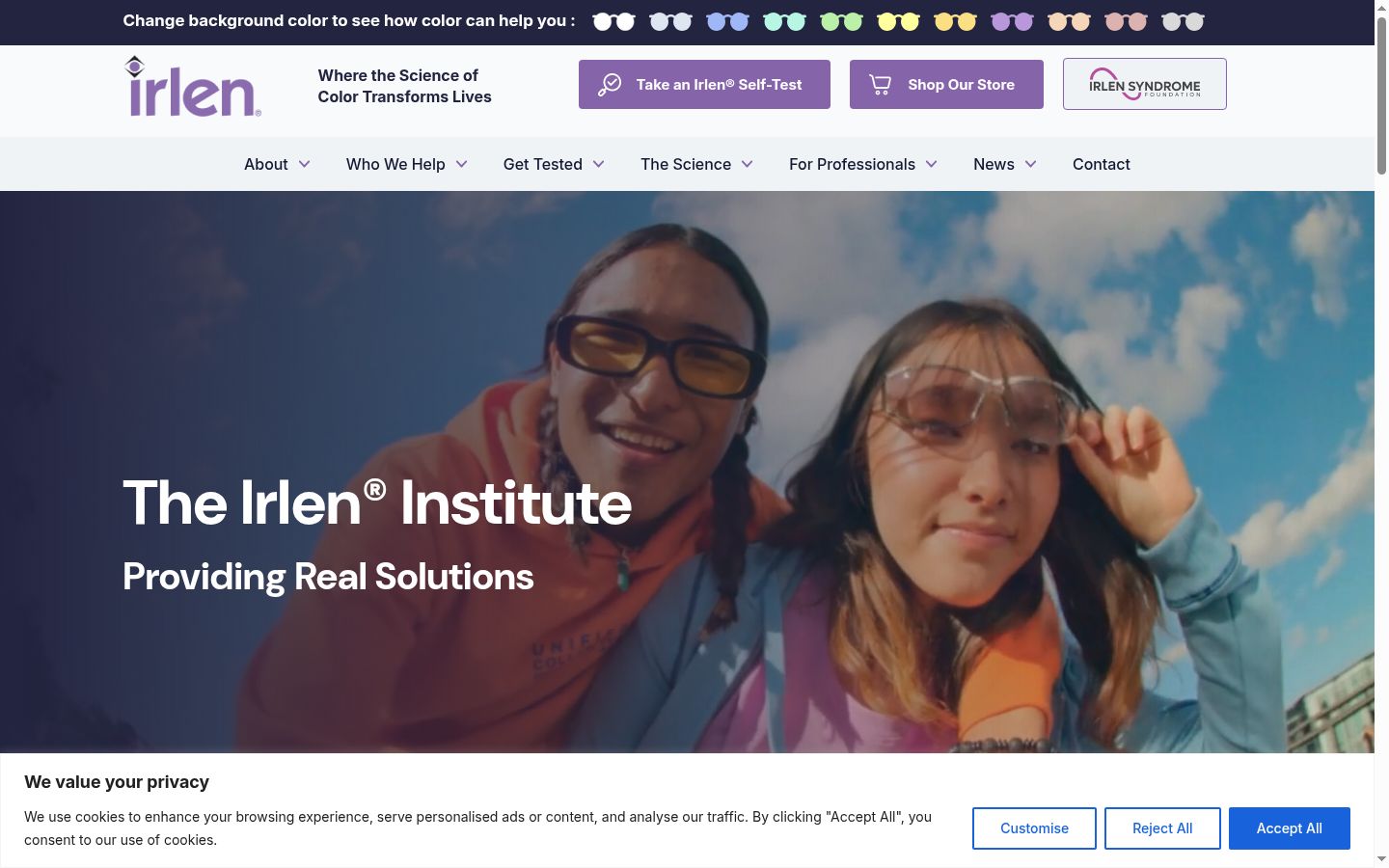
Task: Click the magnifier icon on Self-Test button
Action: (610, 85)
